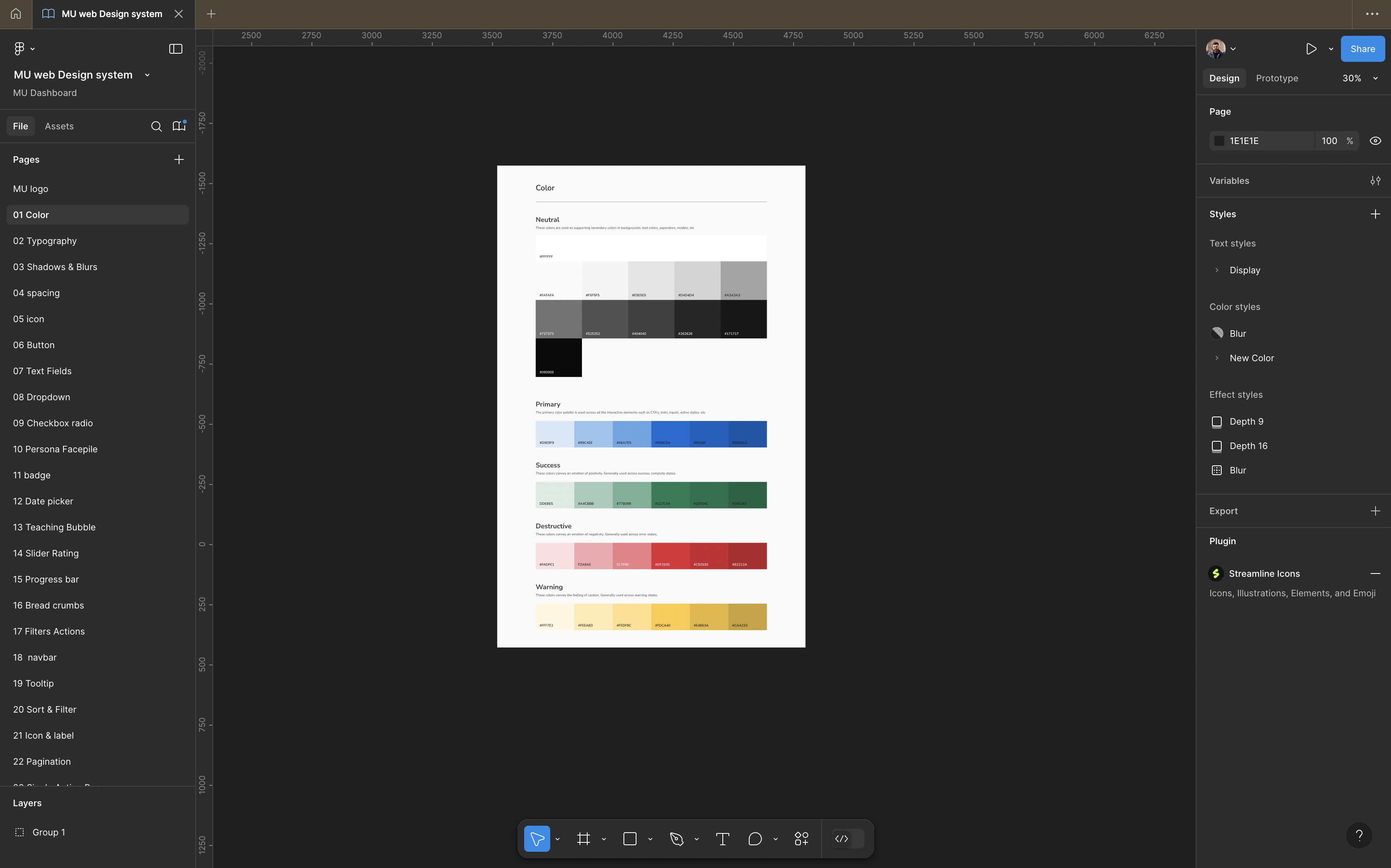1391x868 pixels.
Task: Select the Frame tool in bottom toolbar
Action: coord(583,839)
